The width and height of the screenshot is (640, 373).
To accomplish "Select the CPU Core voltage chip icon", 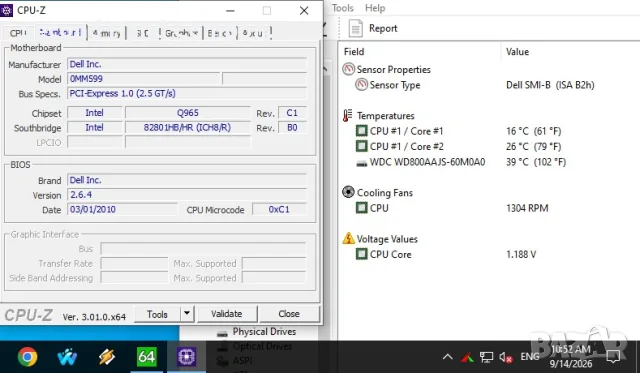I will [x=362, y=254].
